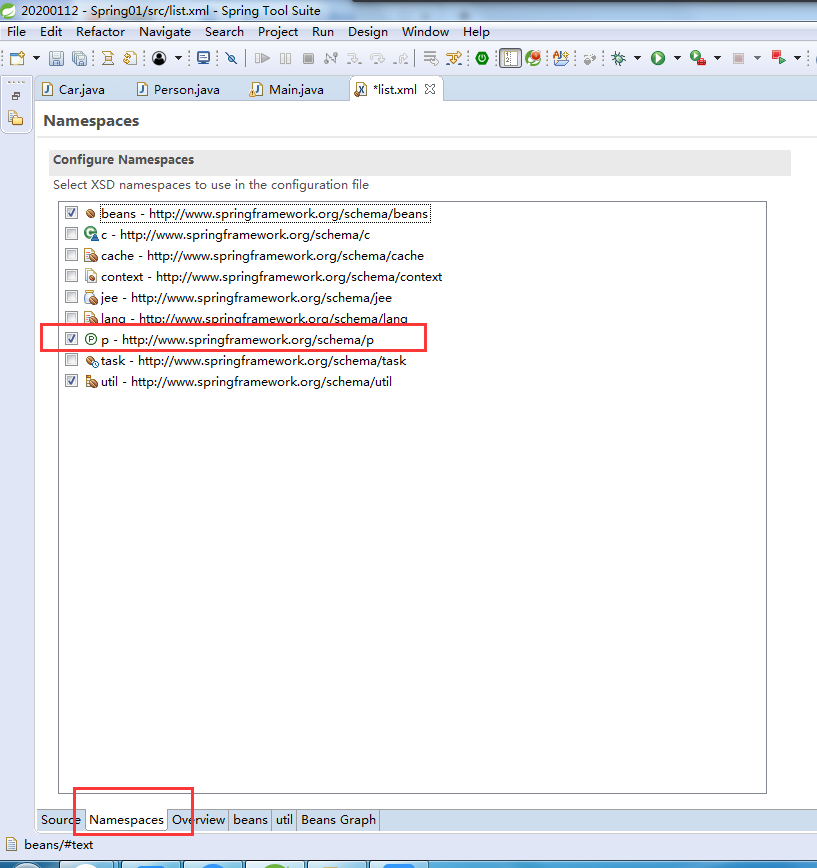Click the Resume debug icon
The width and height of the screenshot is (817, 868).
pyautogui.click(x=262, y=58)
